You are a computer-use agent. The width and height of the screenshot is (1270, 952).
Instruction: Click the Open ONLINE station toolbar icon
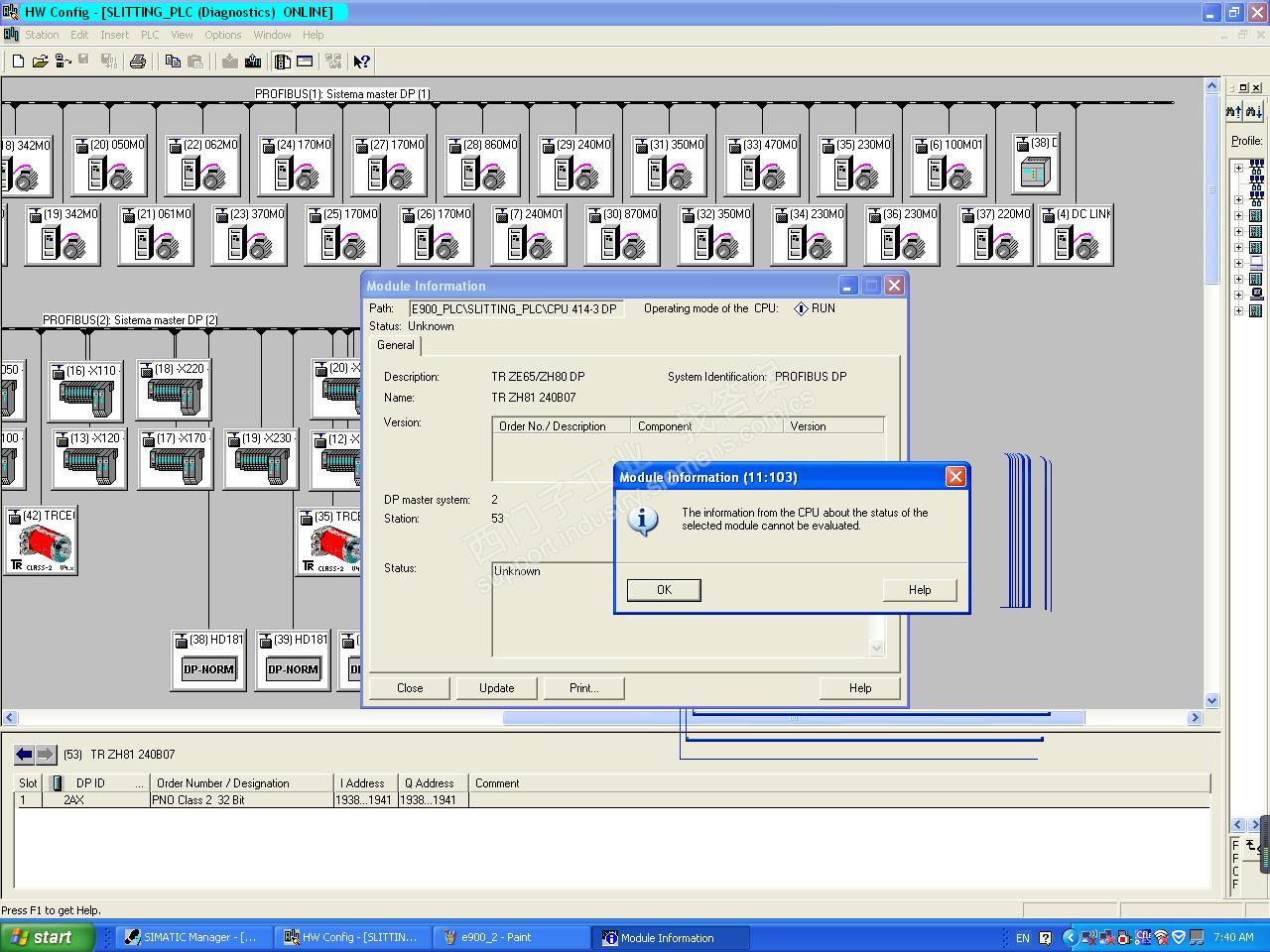point(63,61)
